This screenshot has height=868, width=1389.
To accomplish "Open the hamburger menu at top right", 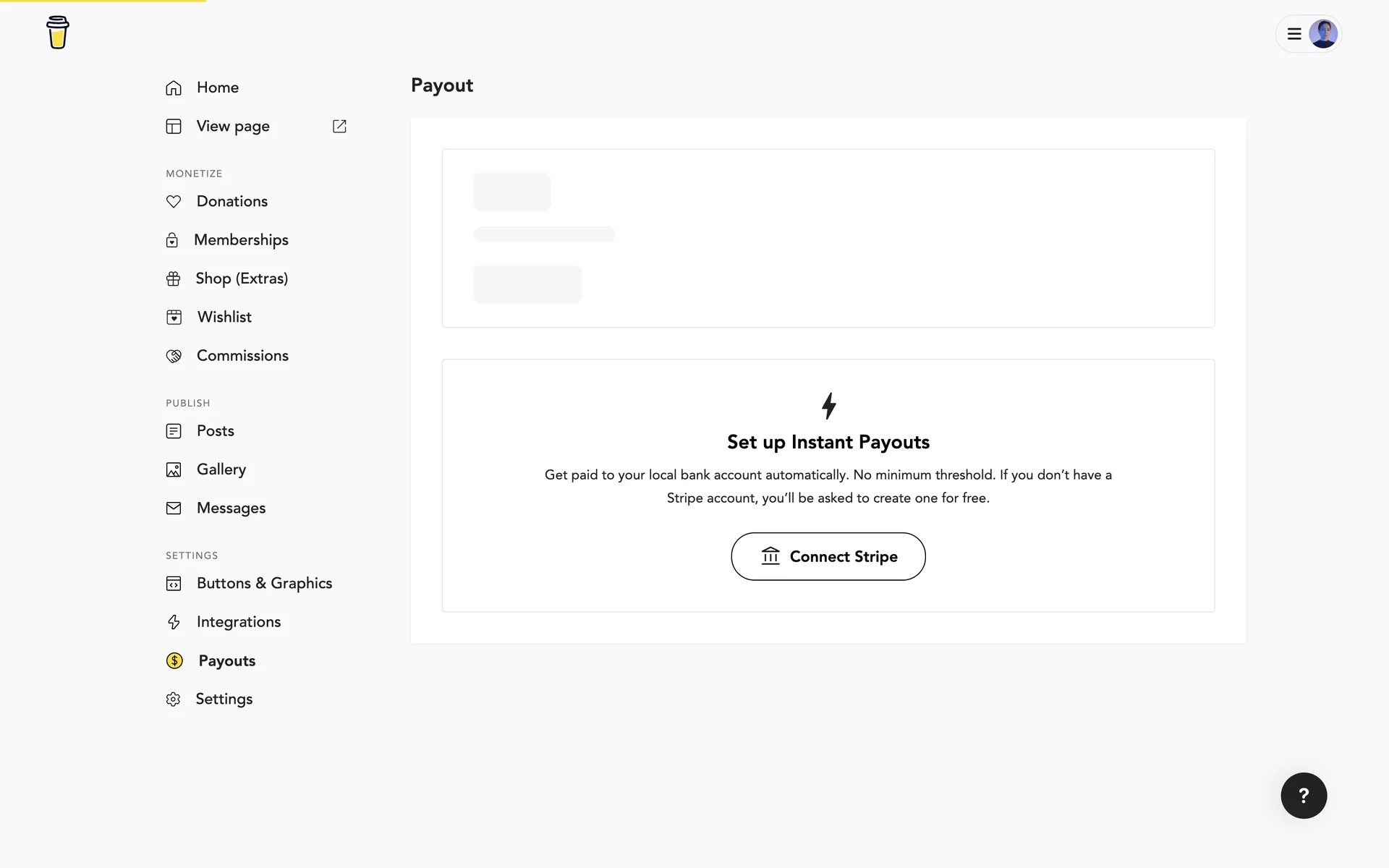I will pos(1294,34).
